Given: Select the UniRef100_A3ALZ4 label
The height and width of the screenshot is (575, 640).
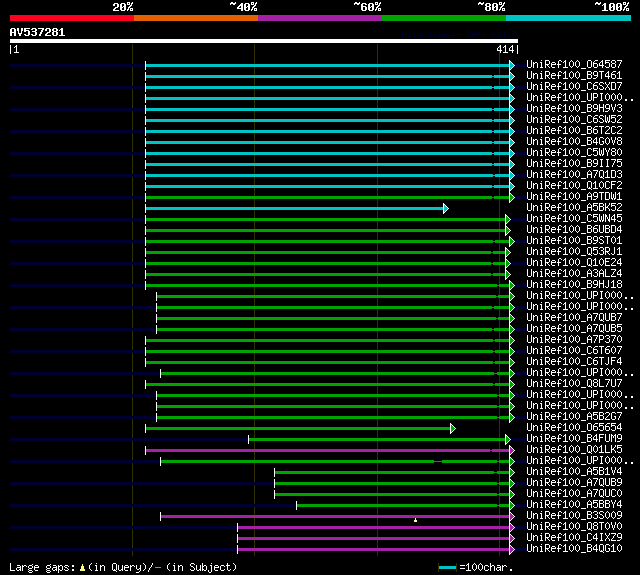Looking at the screenshot, I should click(x=574, y=274).
